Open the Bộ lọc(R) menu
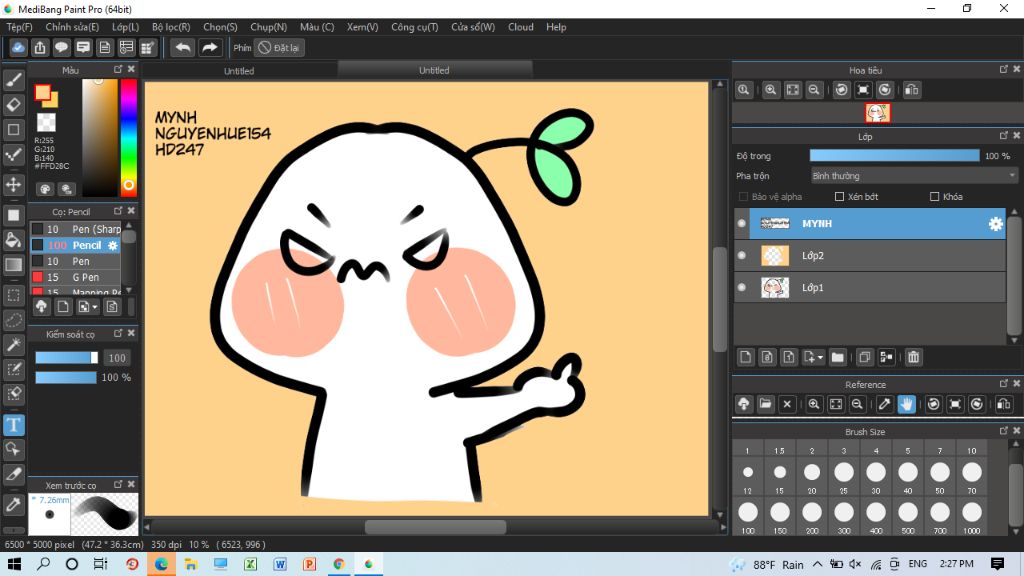 tap(171, 27)
